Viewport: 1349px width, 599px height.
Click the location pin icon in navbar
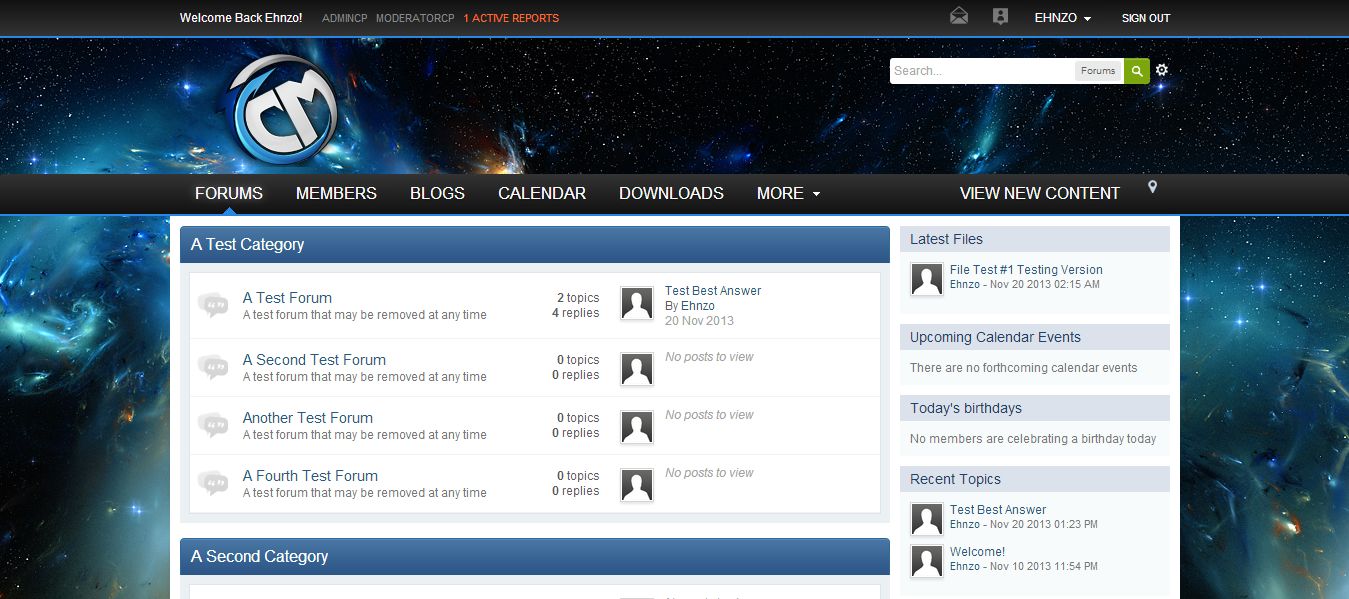(x=1152, y=187)
